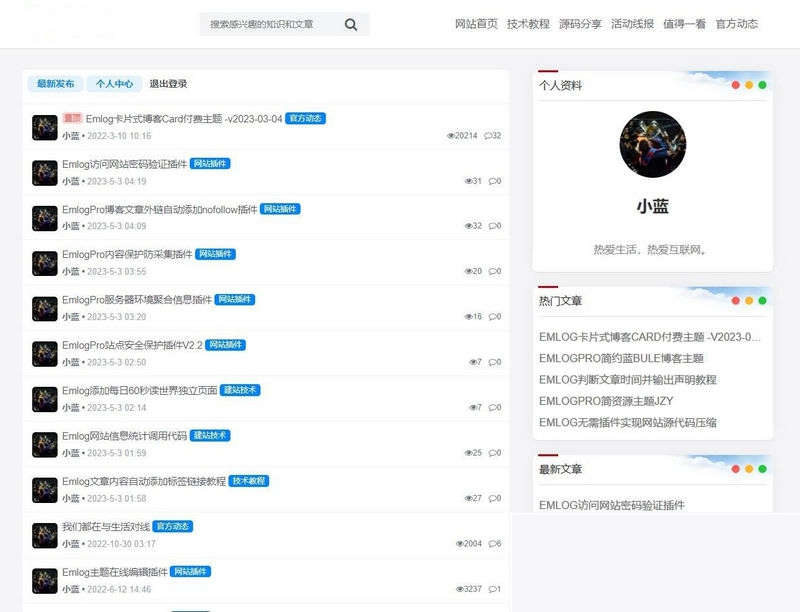The width and height of the screenshot is (800, 612).
Task: Click the 官方动态 tag next to the pinned post
Action: [305, 118]
